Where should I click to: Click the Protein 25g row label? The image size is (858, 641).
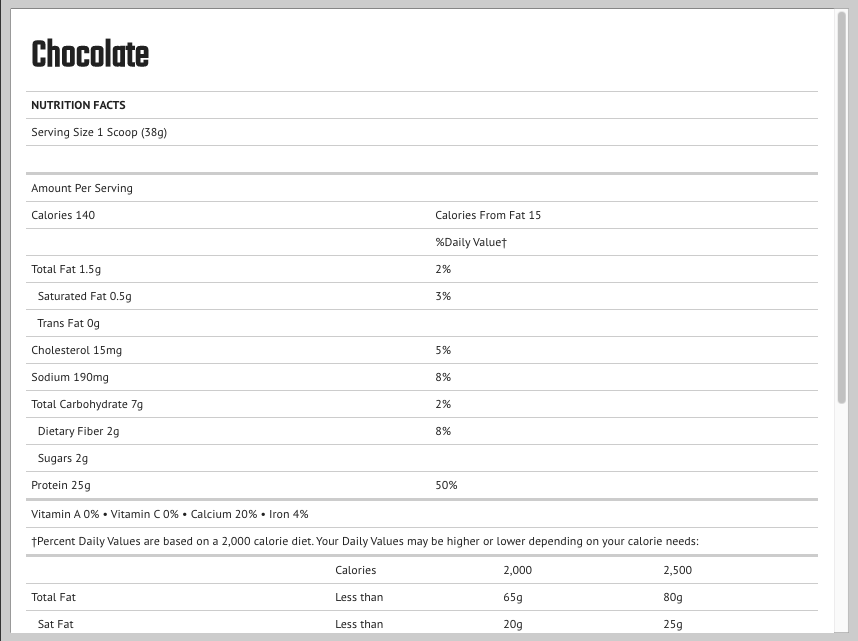(x=61, y=485)
